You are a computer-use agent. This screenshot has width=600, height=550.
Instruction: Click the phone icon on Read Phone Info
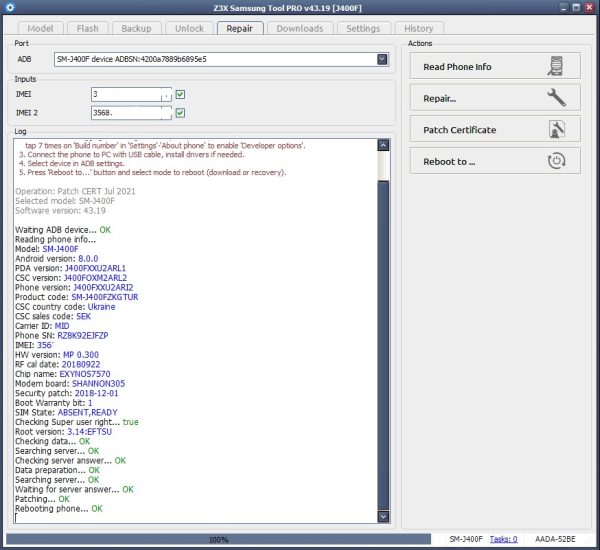(556, 66)
